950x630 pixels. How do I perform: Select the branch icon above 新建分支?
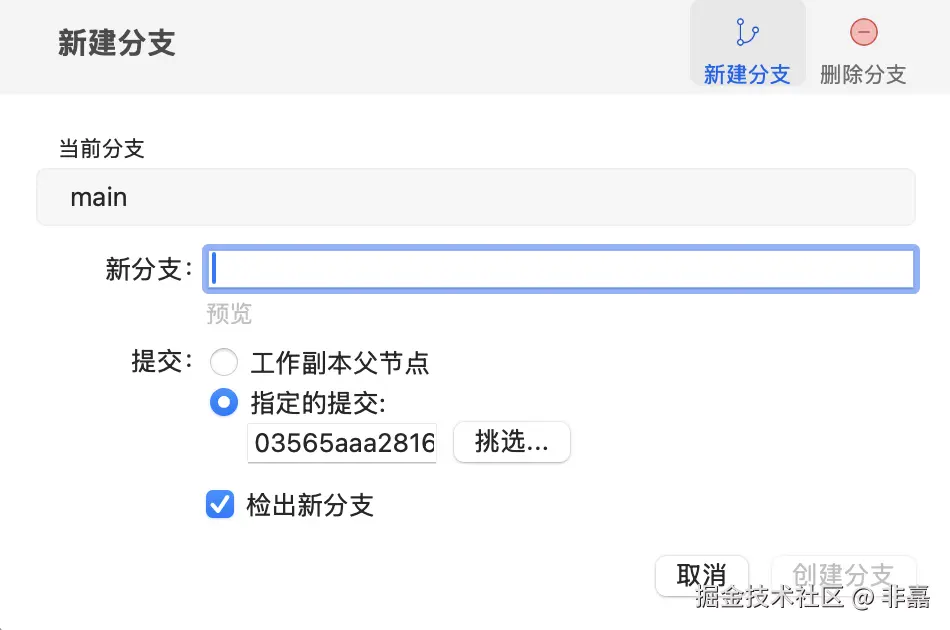pyautogui.click(x=746, y=32)
